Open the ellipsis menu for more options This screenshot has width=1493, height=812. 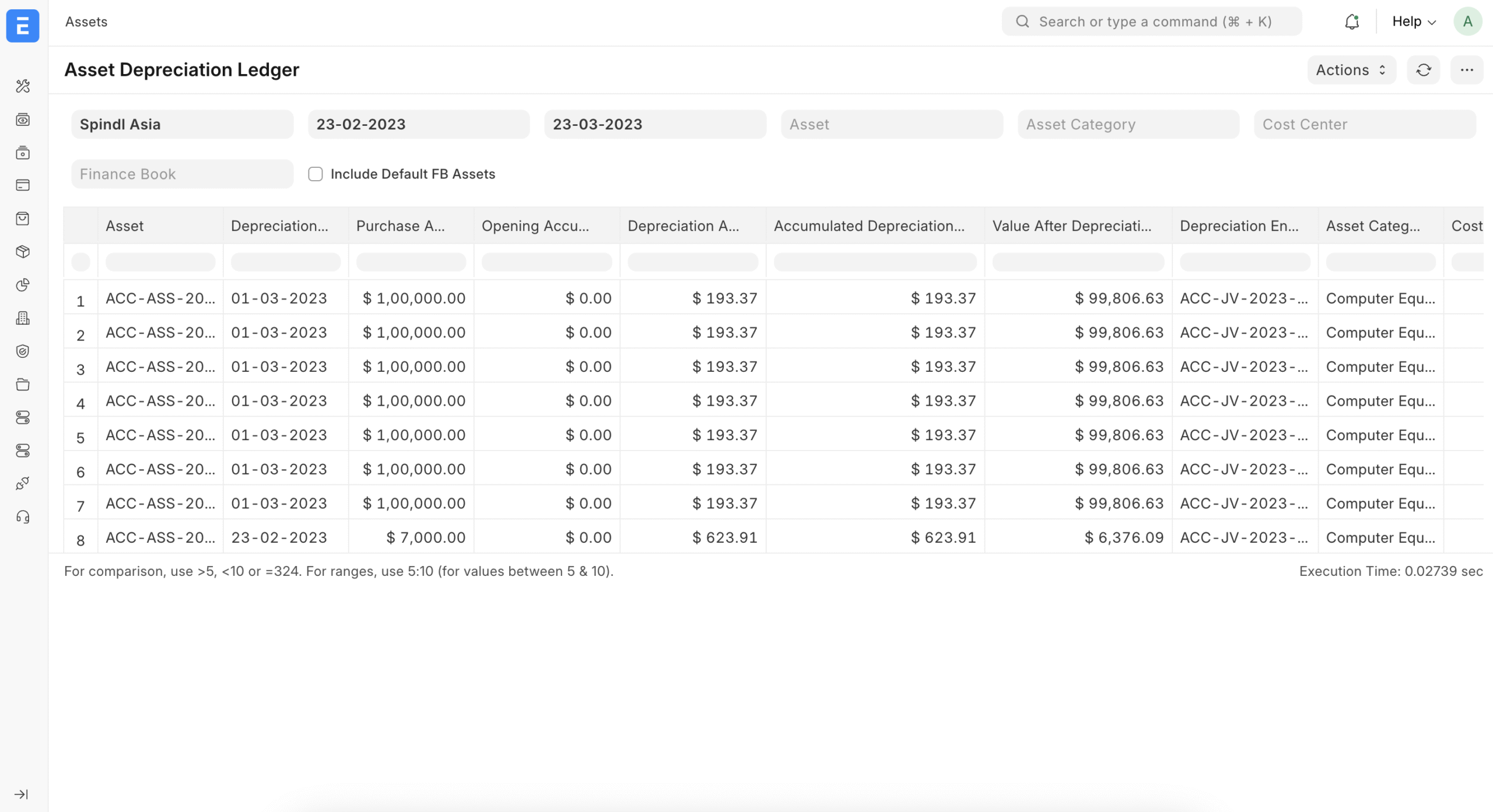tap(1467, 69)
